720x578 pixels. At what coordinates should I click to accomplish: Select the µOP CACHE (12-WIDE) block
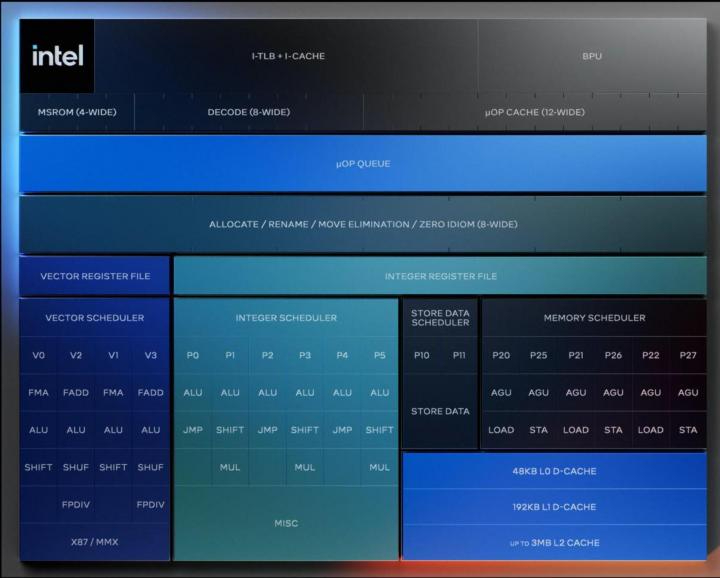[535, 112]
